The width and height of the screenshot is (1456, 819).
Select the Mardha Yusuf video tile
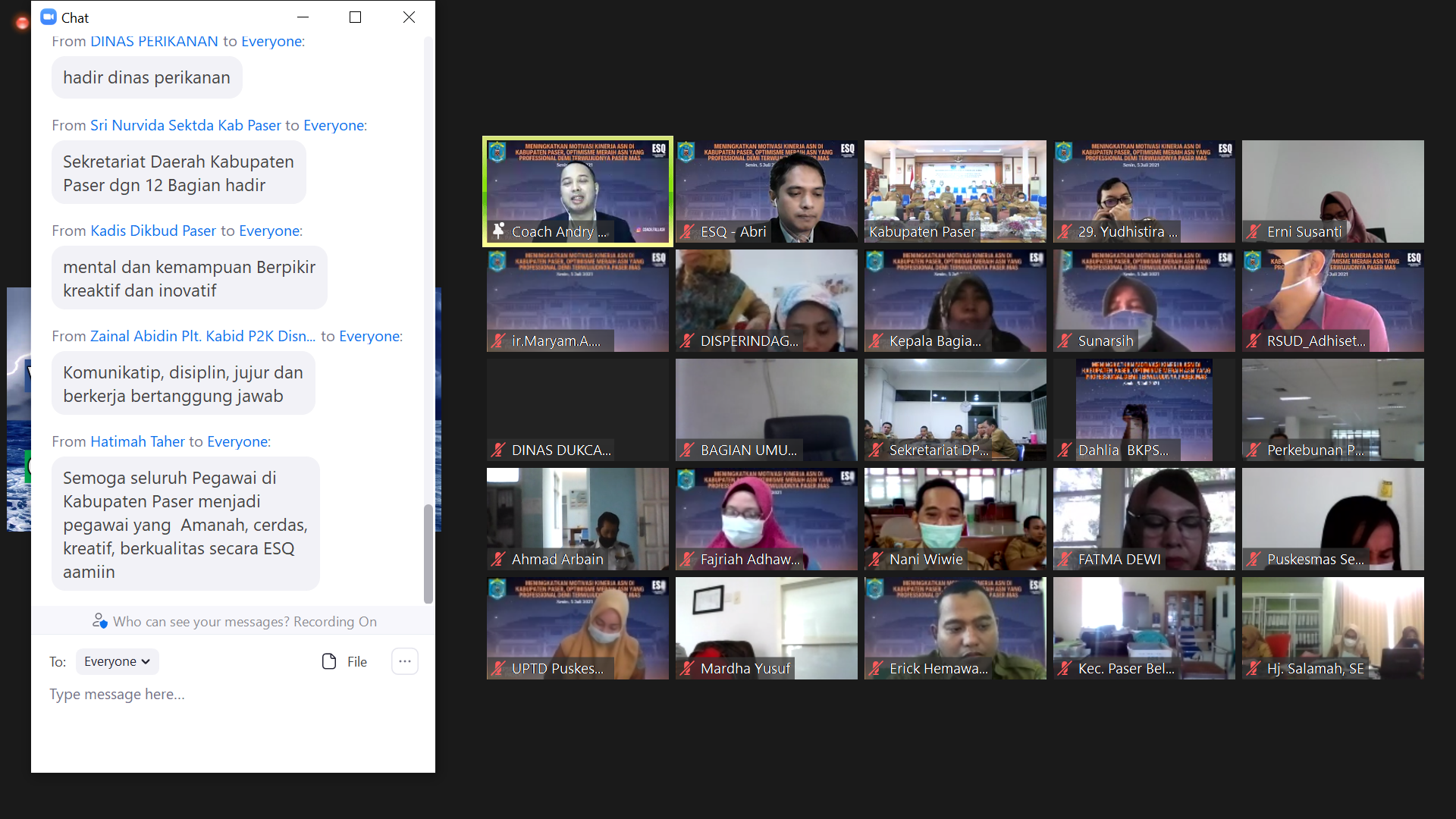click(766, 627)
